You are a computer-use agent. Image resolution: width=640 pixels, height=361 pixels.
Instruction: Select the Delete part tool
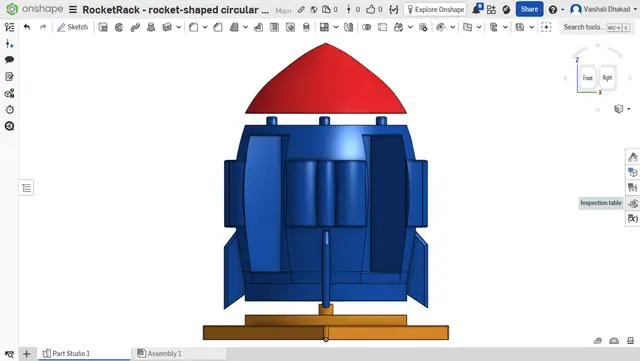point(423,27)
